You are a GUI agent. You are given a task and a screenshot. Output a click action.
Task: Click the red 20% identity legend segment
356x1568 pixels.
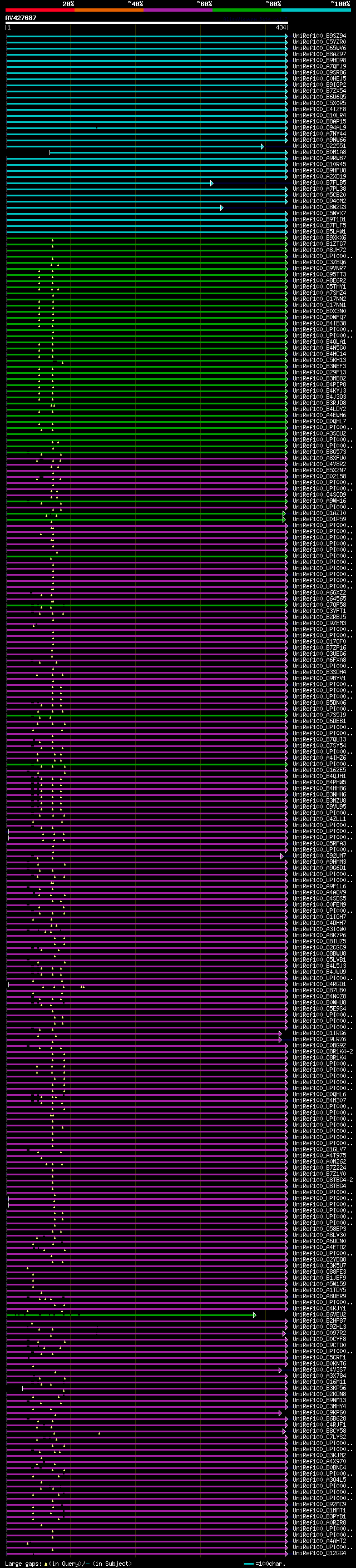(x=40, y=10)
